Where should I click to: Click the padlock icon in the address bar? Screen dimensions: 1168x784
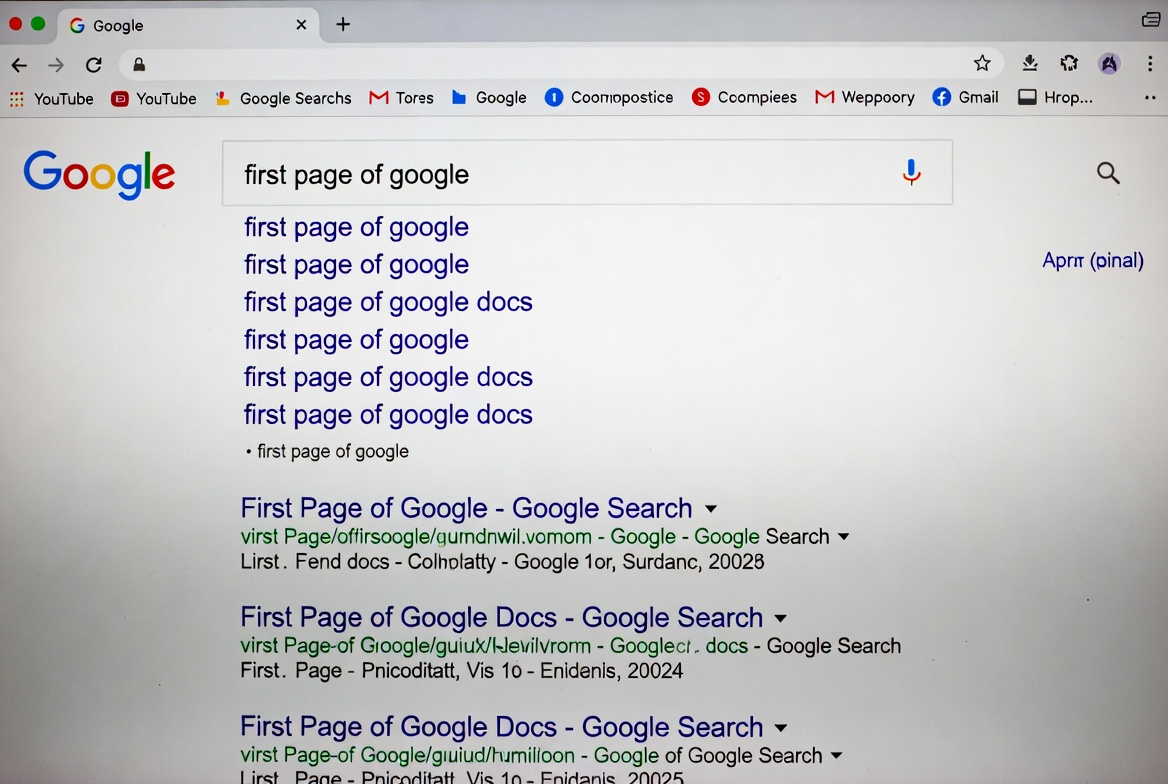pyautogui.click(x=138, y=64)
